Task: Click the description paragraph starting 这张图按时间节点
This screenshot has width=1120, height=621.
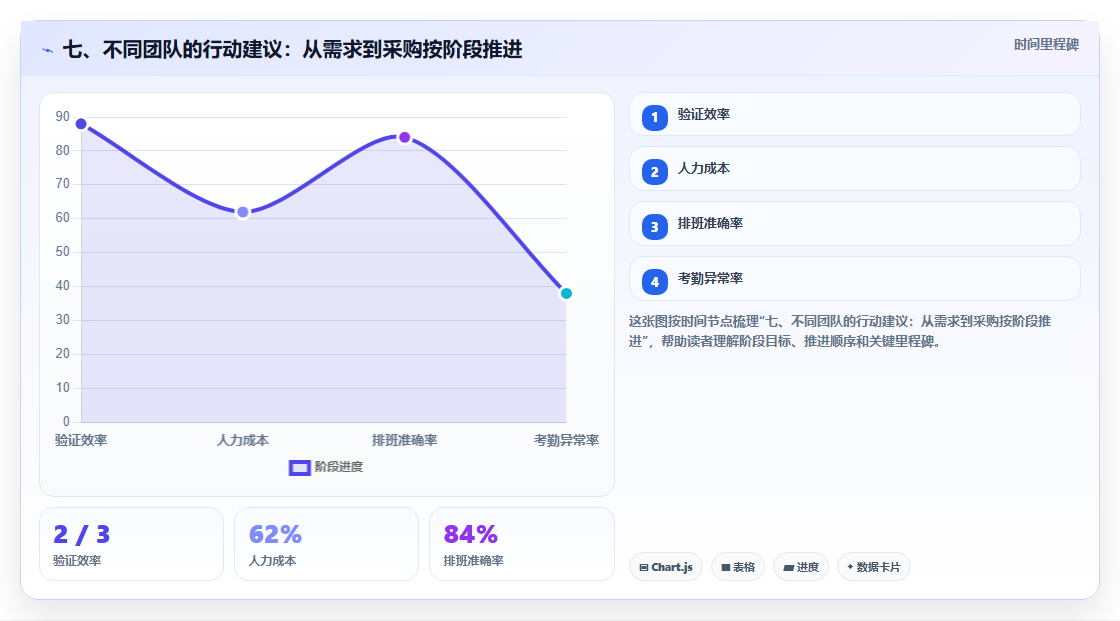Action: coord(840,331)
